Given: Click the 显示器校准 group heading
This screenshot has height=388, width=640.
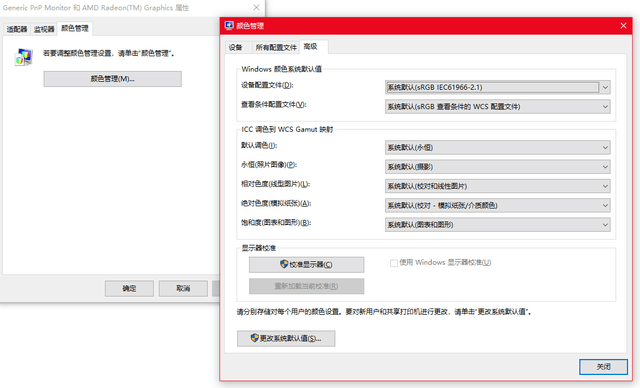Looking at the screenshot, I should pyautogui.click(x=259, y=248).
